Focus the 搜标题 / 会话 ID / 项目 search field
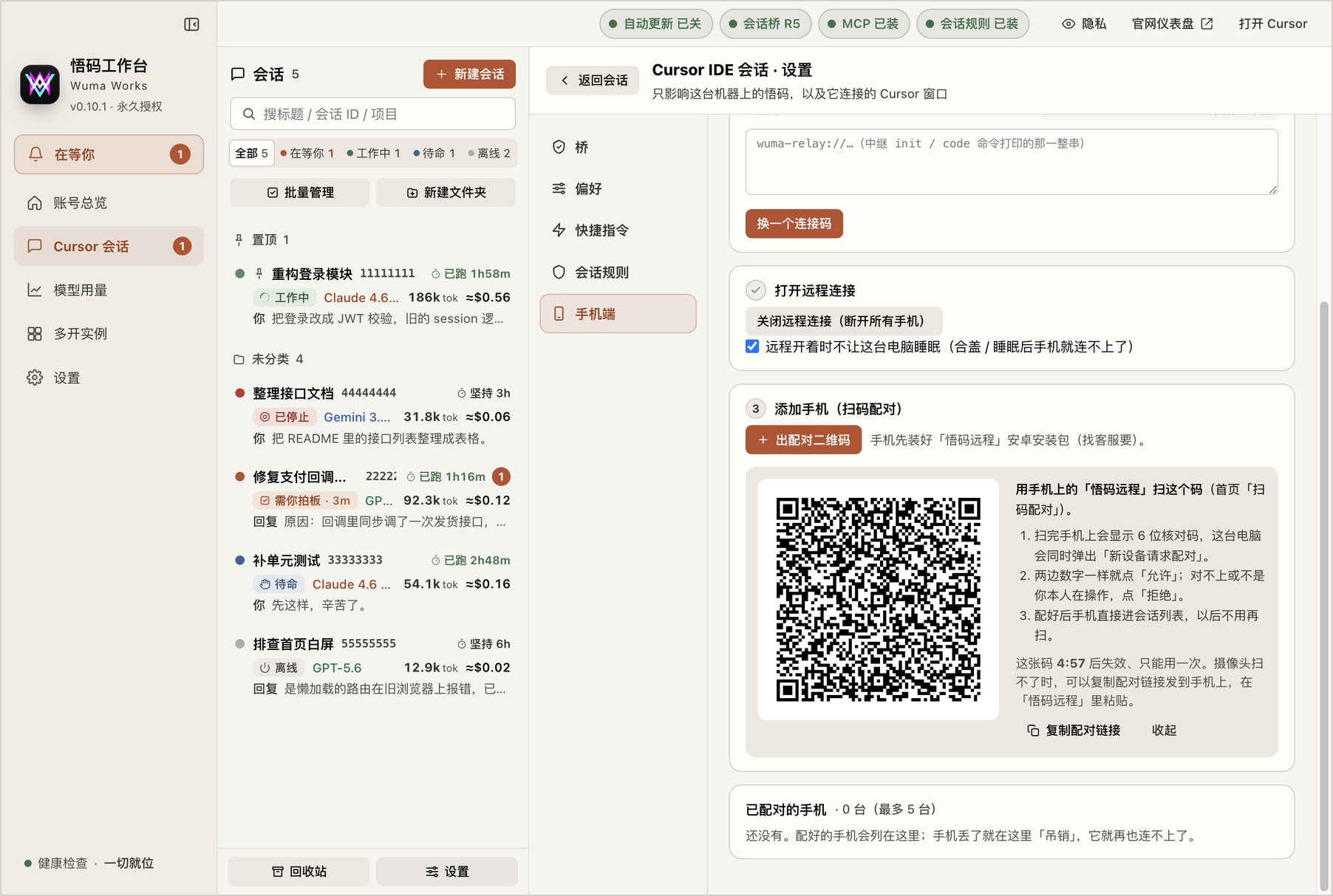This screenshot has width=1333, height=896. (x=372, y=114)
